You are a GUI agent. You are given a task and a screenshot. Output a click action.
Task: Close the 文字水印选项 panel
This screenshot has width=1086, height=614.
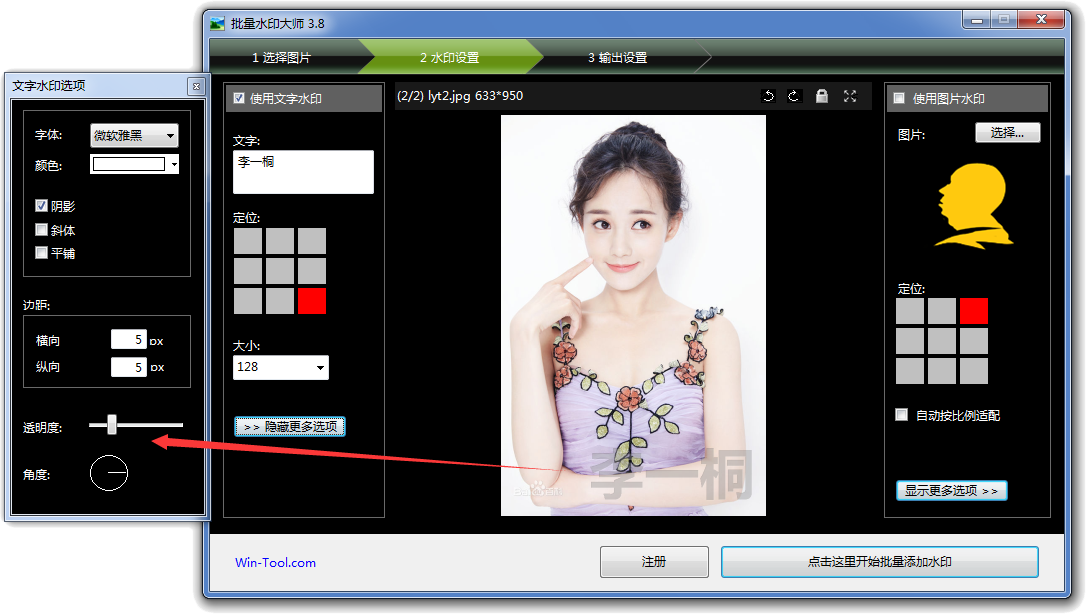196,86
